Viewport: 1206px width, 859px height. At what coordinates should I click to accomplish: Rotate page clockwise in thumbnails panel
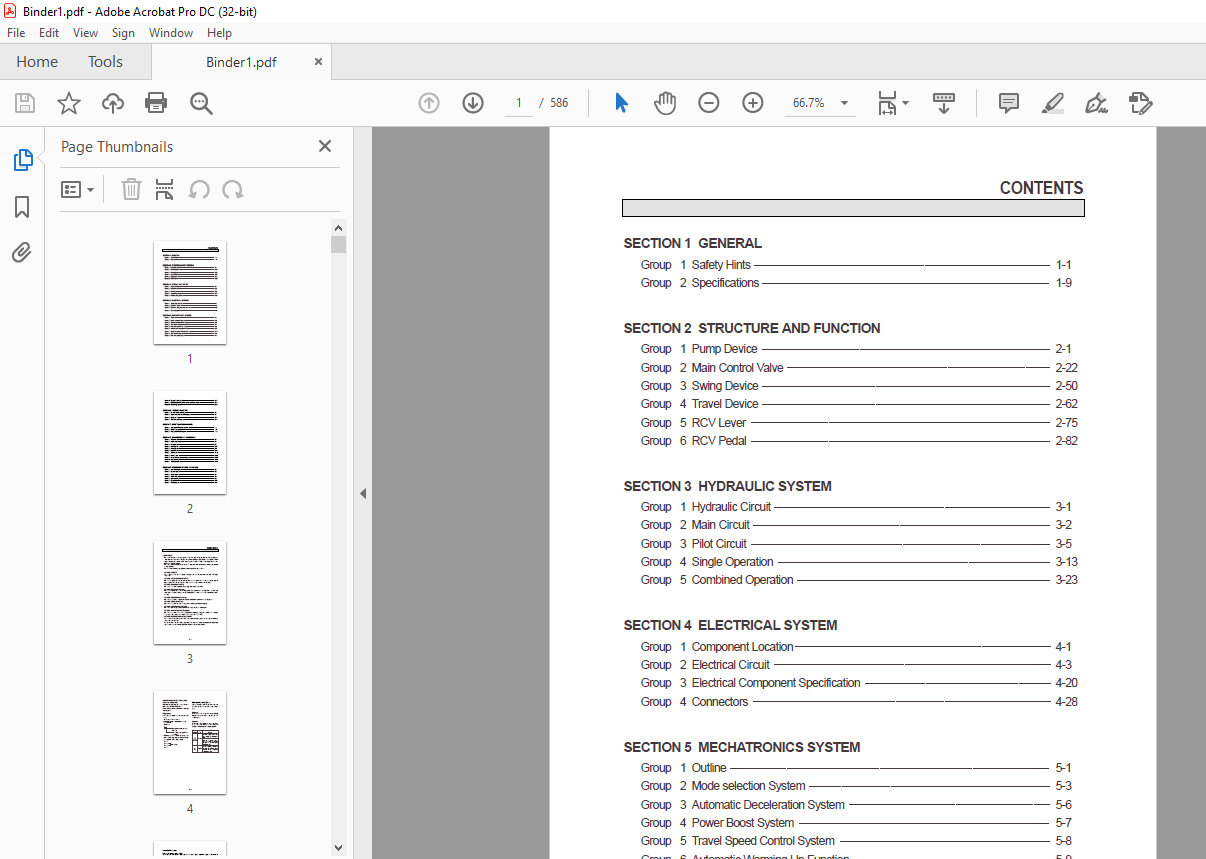[233, 189]
